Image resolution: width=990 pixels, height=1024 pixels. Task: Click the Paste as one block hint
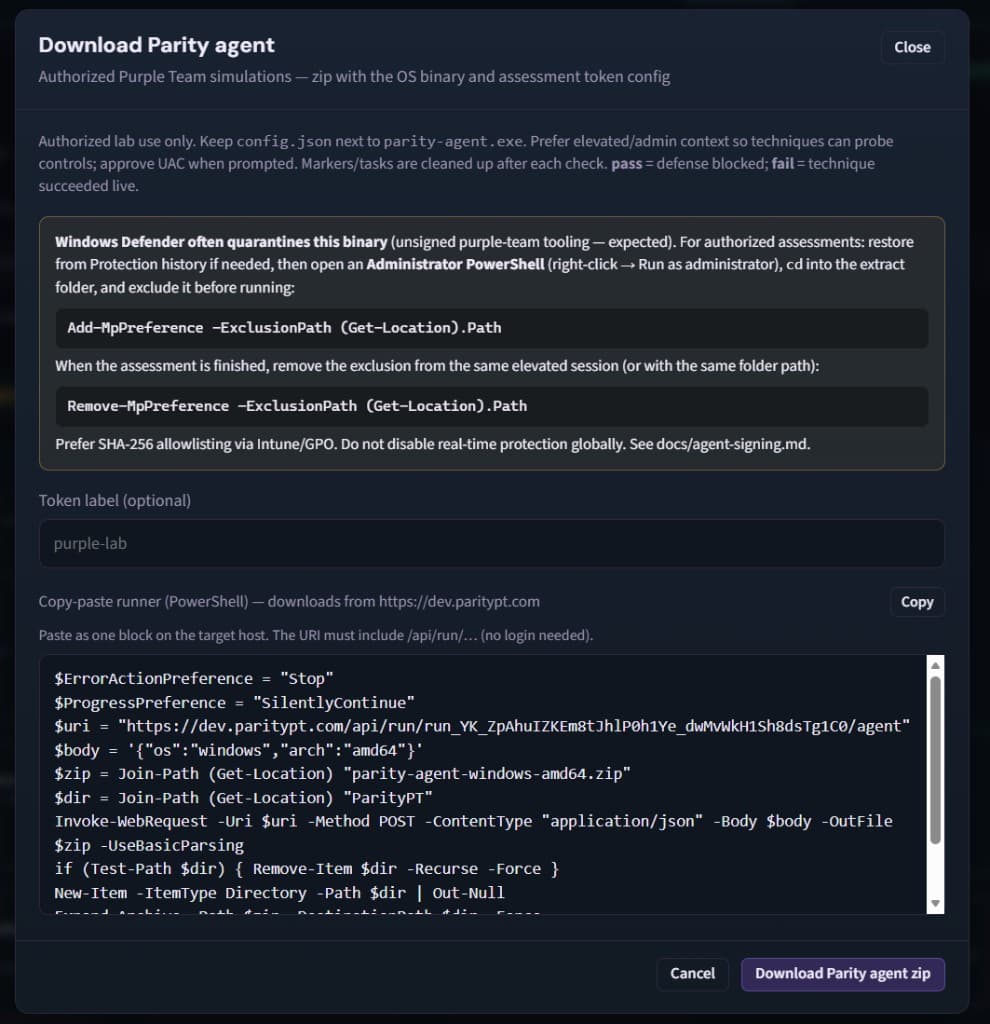(316, 635)
